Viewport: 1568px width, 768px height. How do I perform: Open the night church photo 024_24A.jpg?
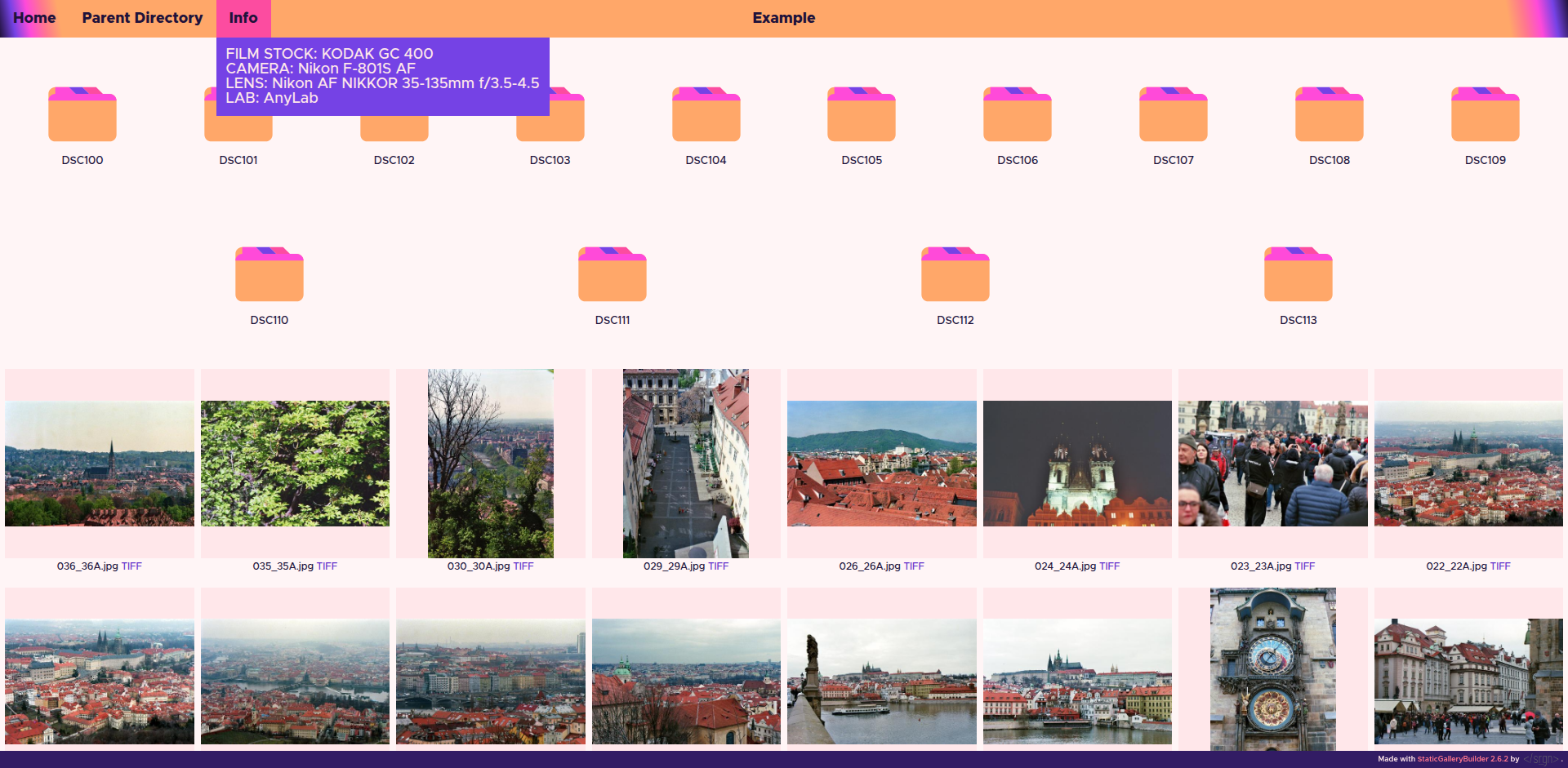click(1077, 464)
